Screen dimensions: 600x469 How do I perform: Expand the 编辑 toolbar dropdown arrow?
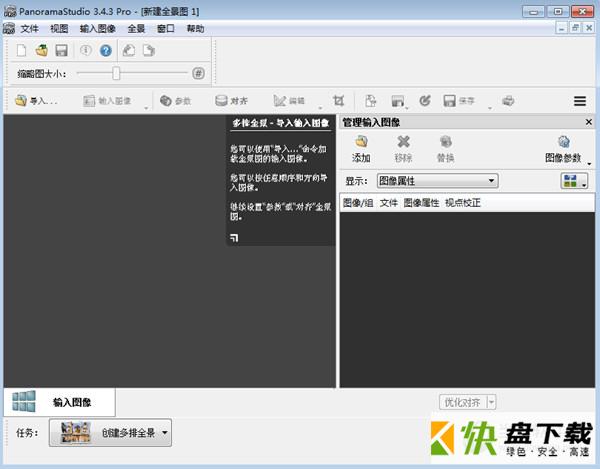(320, 108)
